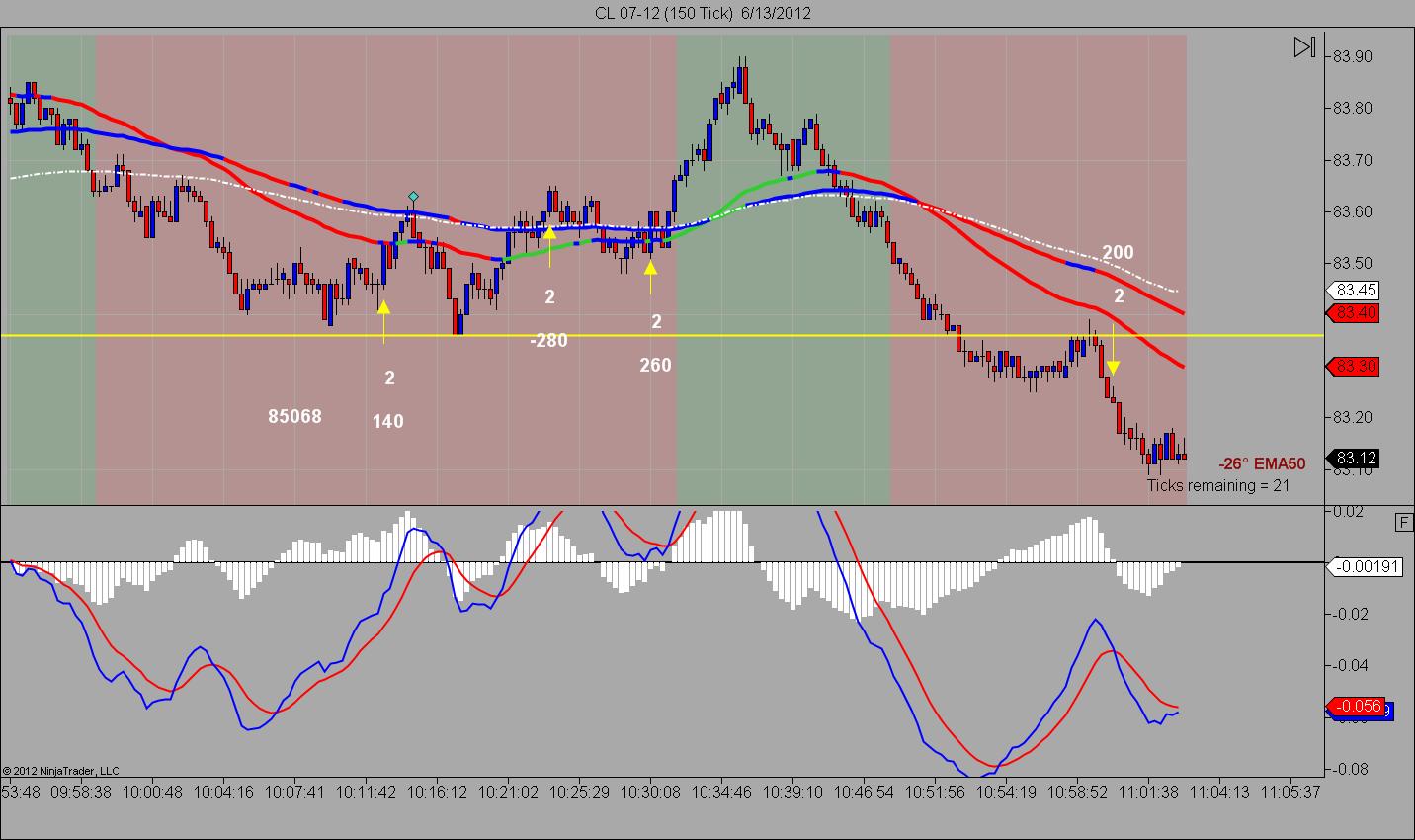Click the 10:00:48 time axis label
Image resolution: width=1415 pixels, height=840 pixels.
[154, 792]
